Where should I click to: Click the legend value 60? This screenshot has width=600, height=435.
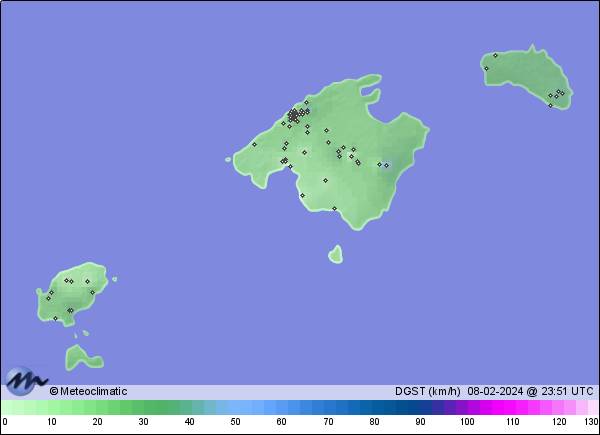[281, 422]
